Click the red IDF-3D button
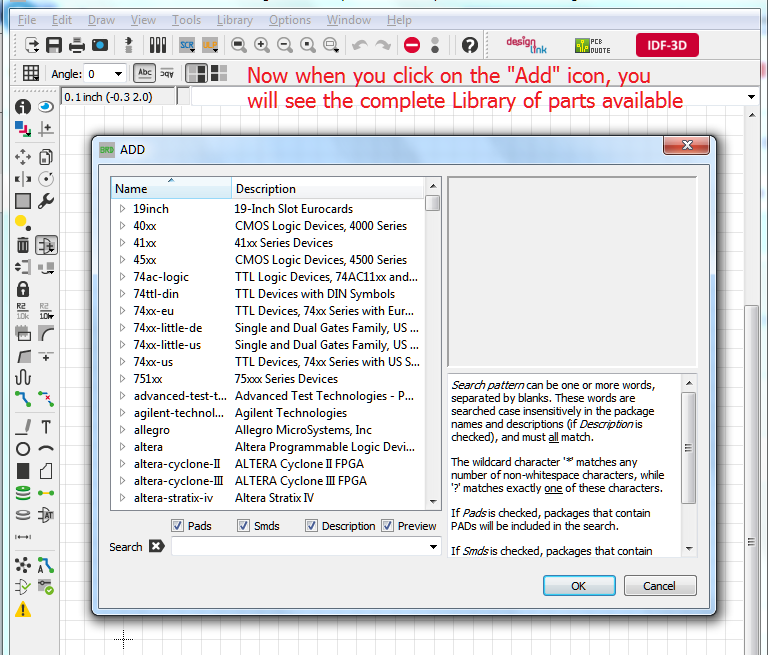Viewport: 768px width, 655px height. 667,45
